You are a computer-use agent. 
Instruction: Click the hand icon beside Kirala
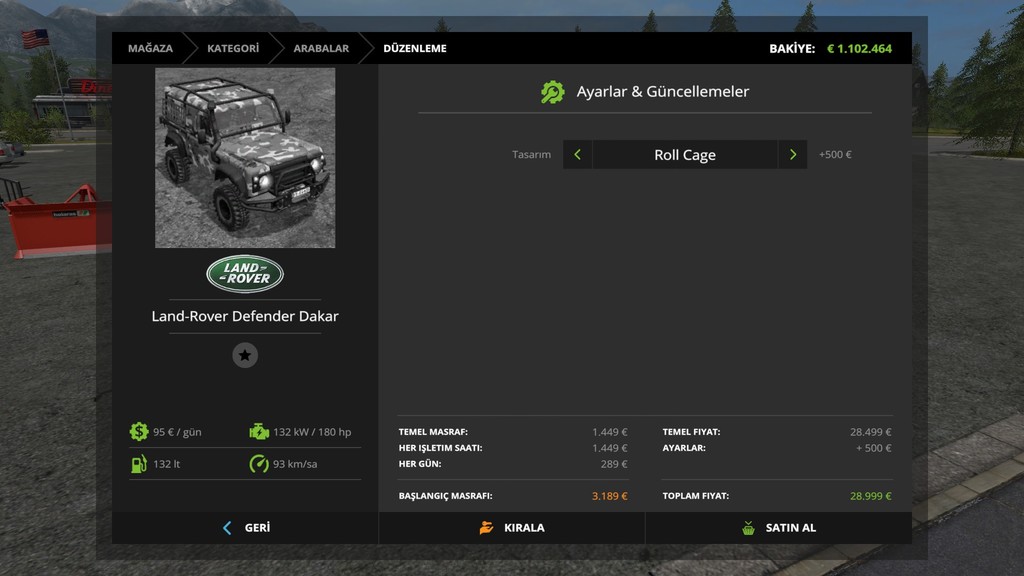[x=486, y=528]
